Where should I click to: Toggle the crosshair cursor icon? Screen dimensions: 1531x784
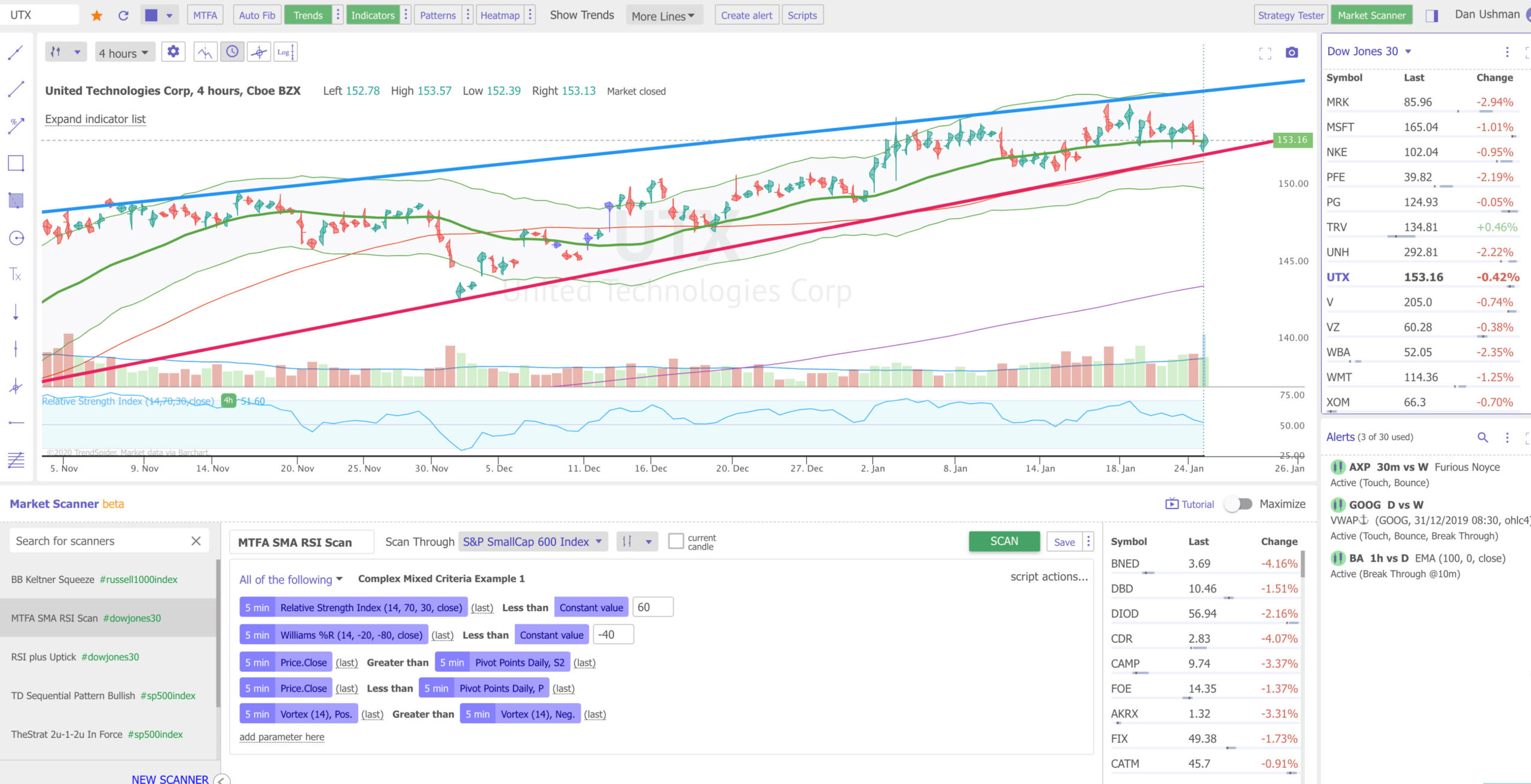point(259,52)
